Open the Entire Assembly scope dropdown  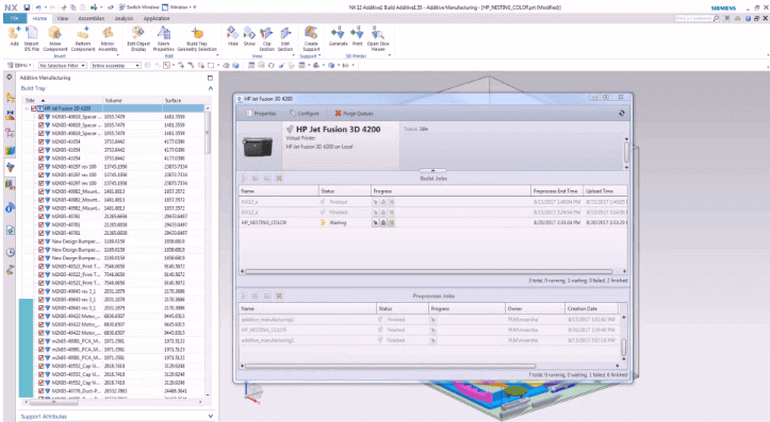116,65
